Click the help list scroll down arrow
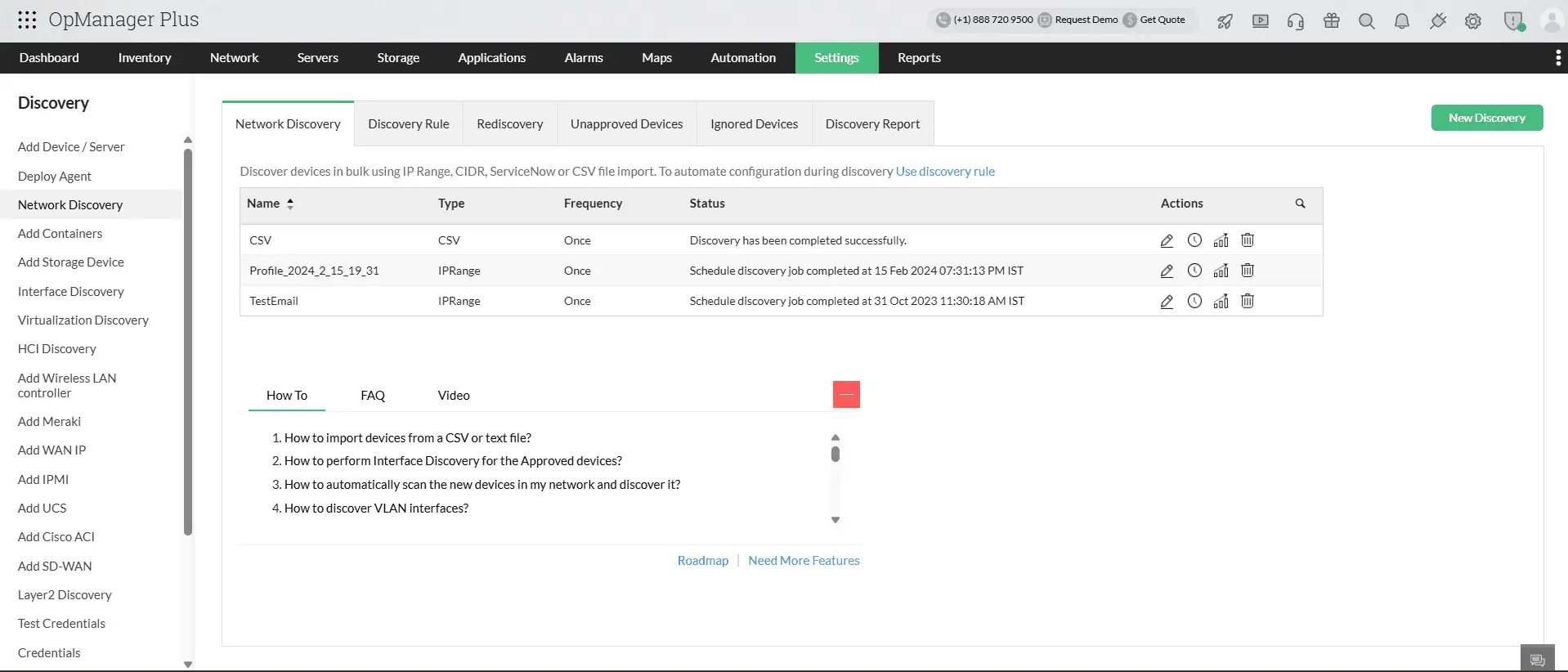Viewport: 1568px width, 672px height. 836,520
